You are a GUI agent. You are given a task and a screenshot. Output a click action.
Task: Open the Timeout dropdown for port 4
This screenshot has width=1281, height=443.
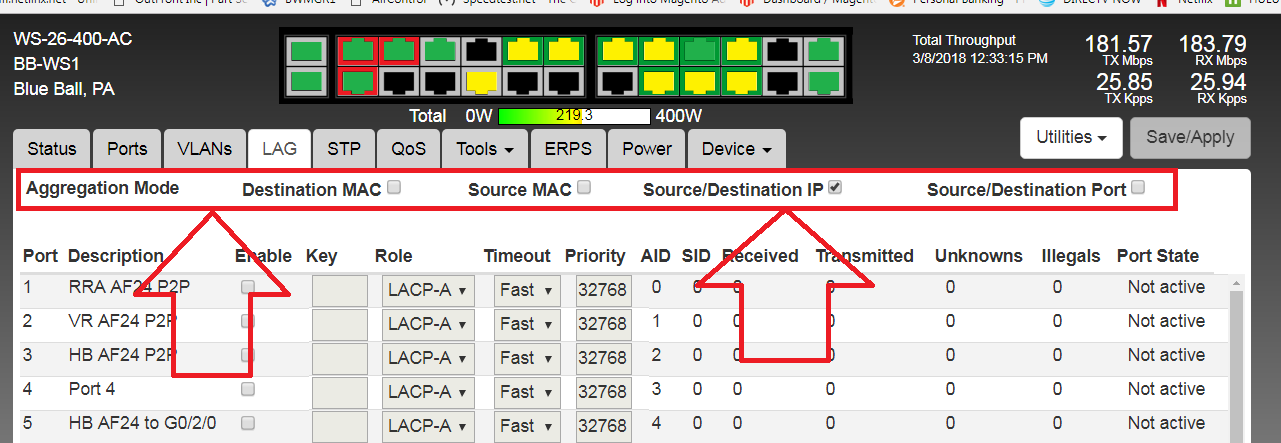pyautogui.click(x=527, y=391)
